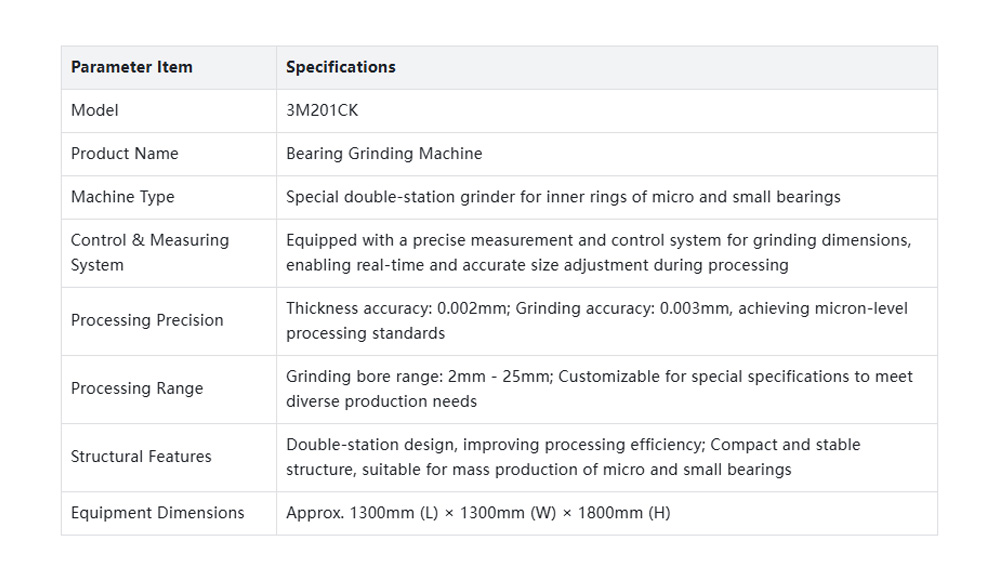
Task: Select the 'Double-station design' description text
Action: (573, 457)
